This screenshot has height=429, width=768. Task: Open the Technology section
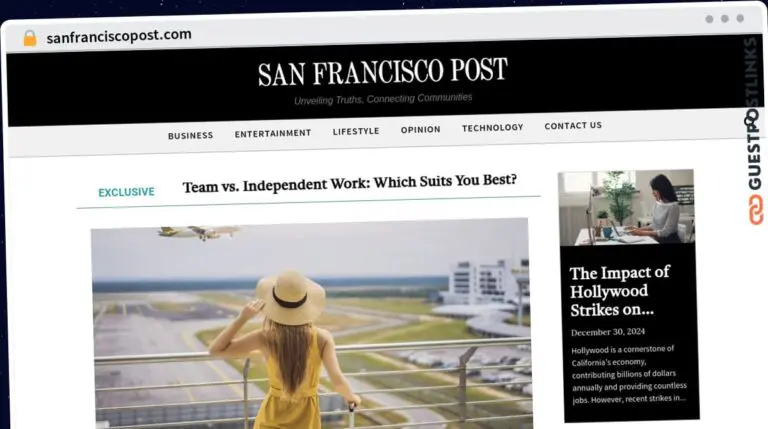click(x=493, y=128)
